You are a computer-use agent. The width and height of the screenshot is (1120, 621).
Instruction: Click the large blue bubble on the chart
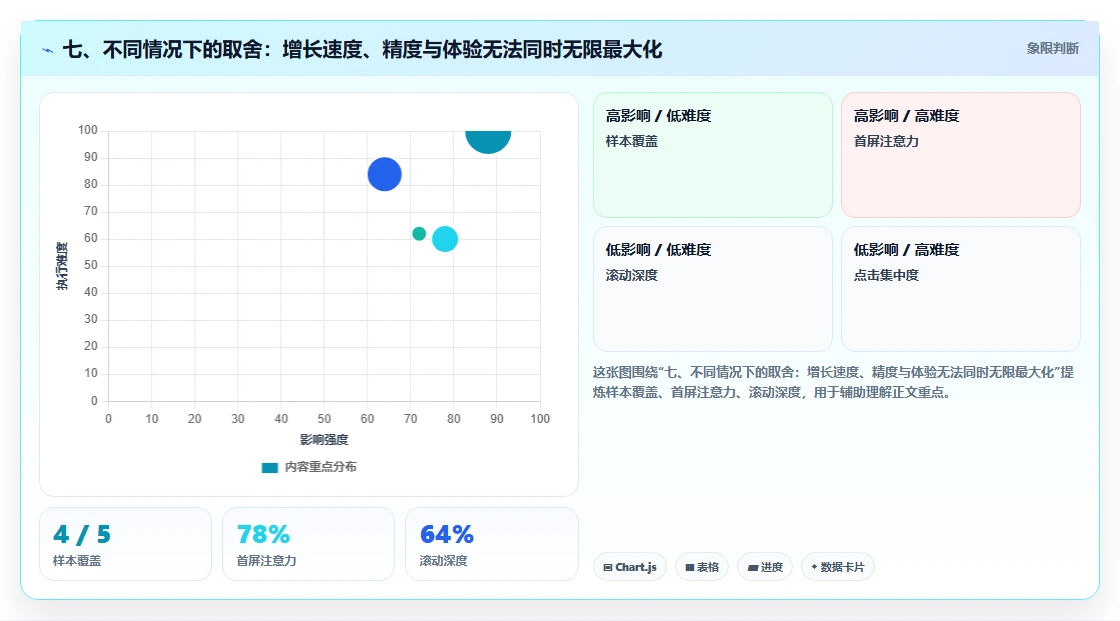pos(384,174)
